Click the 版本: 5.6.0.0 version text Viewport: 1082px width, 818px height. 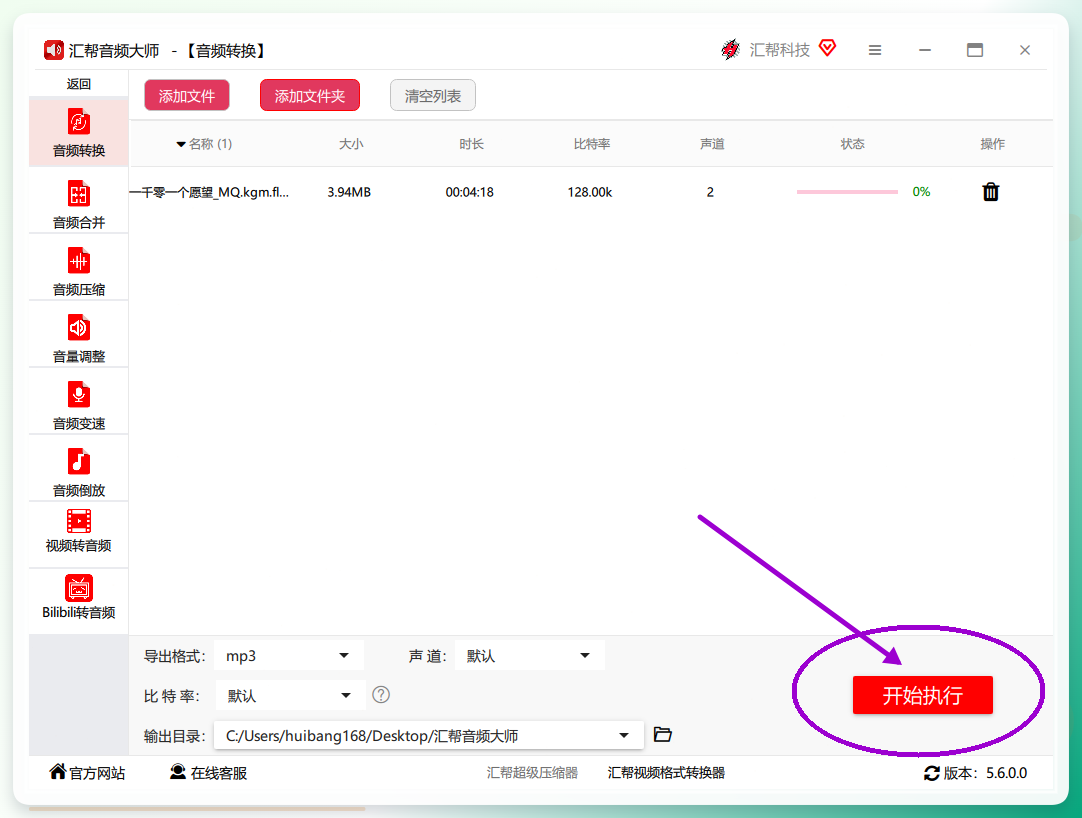pyautogui.click(x=985, y=773)
